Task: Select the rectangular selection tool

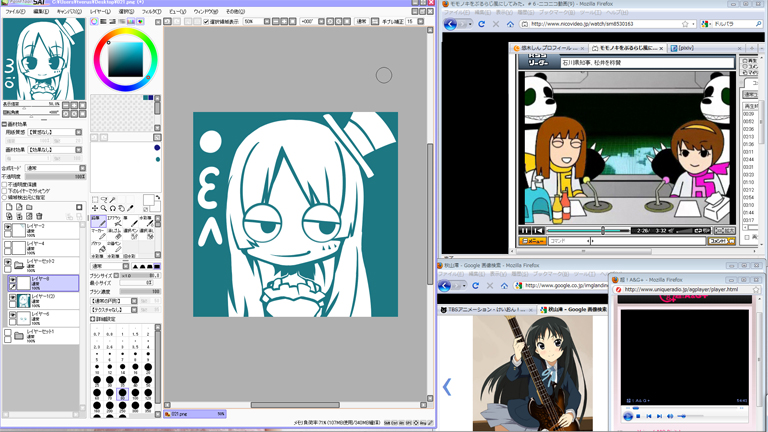Action: coord(95,199)
